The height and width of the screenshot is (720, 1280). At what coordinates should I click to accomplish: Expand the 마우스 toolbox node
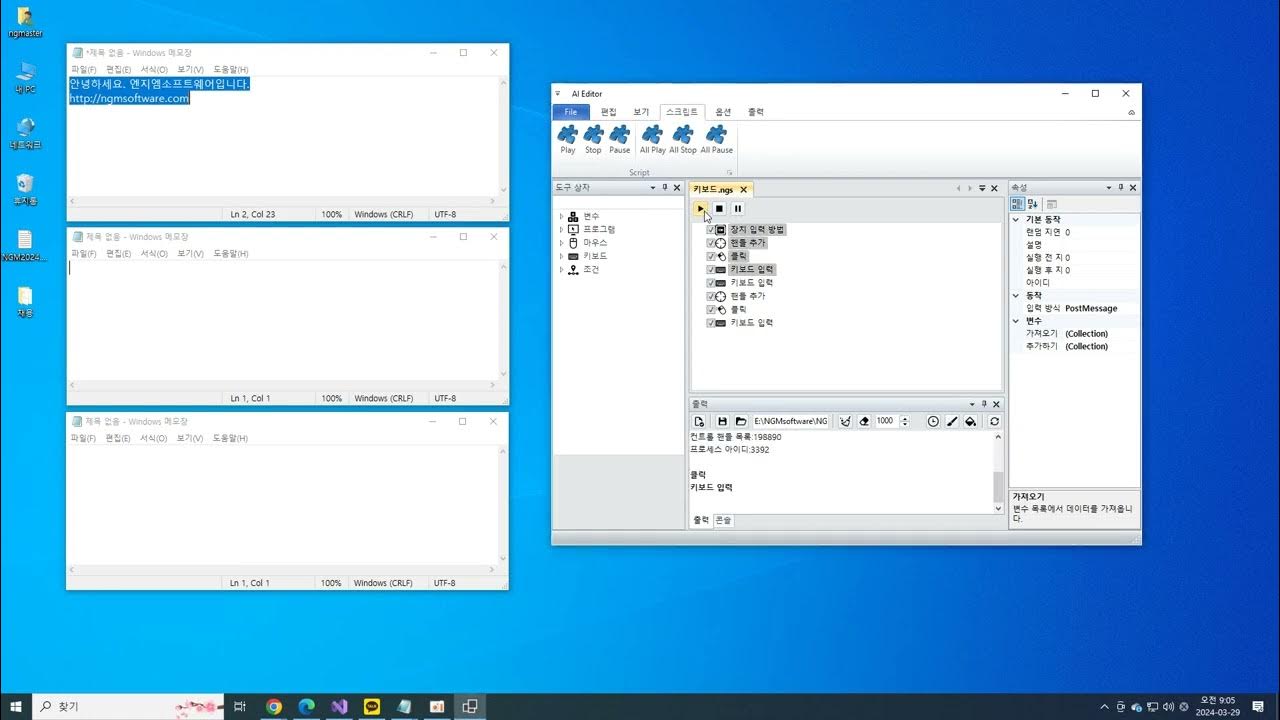(x=561, y=243)
